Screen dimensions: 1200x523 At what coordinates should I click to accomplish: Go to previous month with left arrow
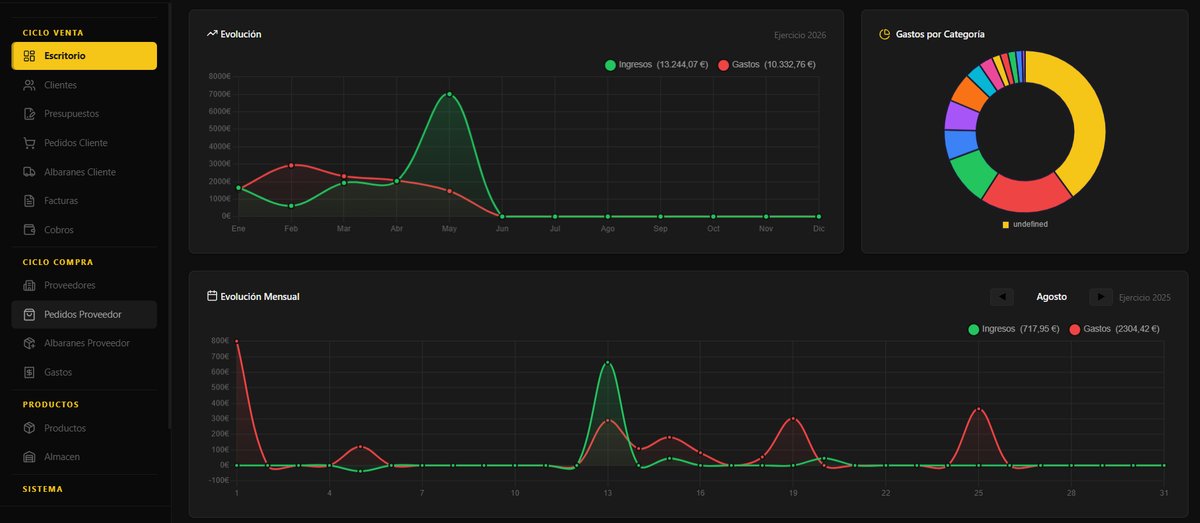(1002, 297)
